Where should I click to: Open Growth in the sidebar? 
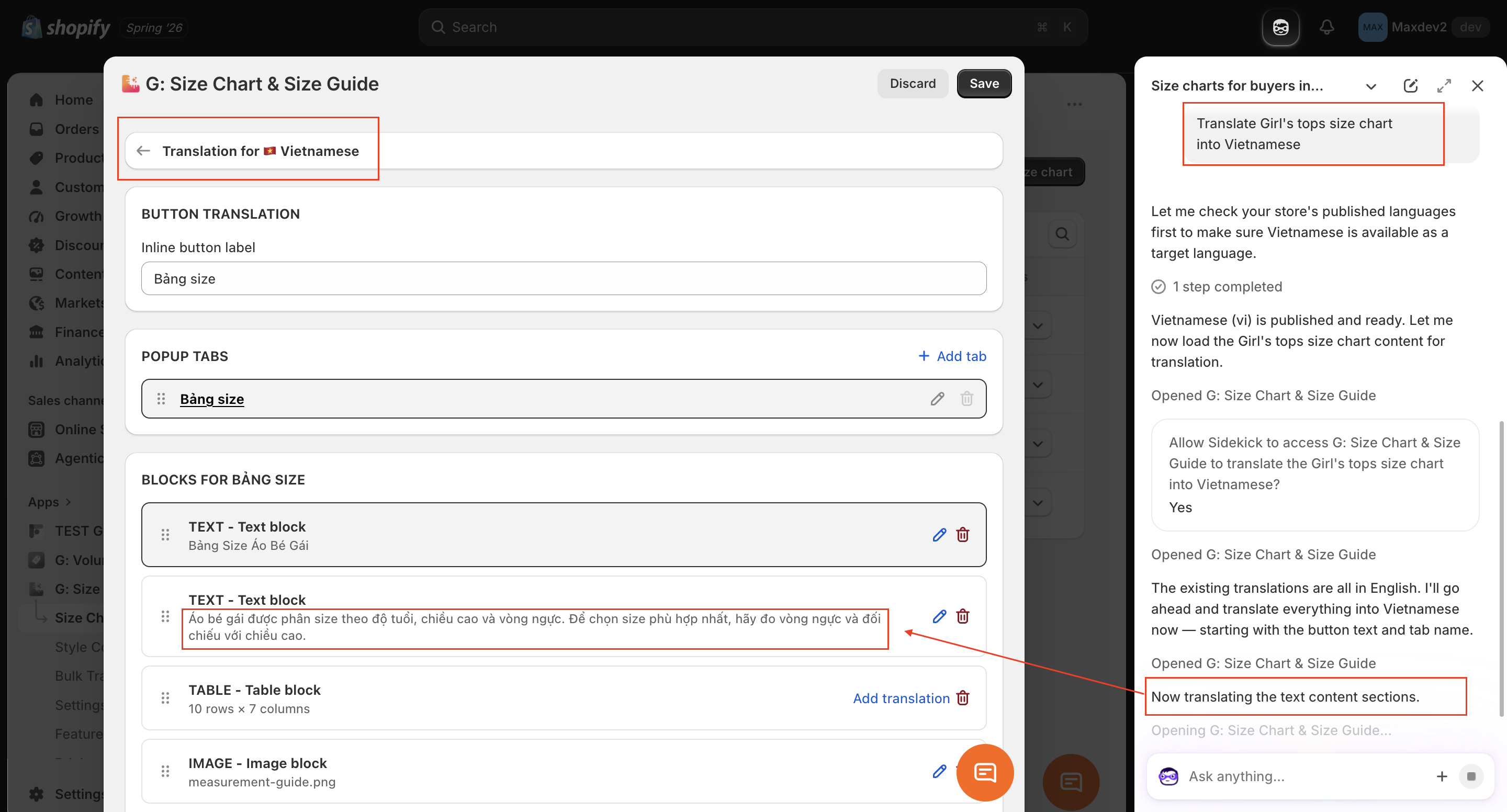pos(65,216)
